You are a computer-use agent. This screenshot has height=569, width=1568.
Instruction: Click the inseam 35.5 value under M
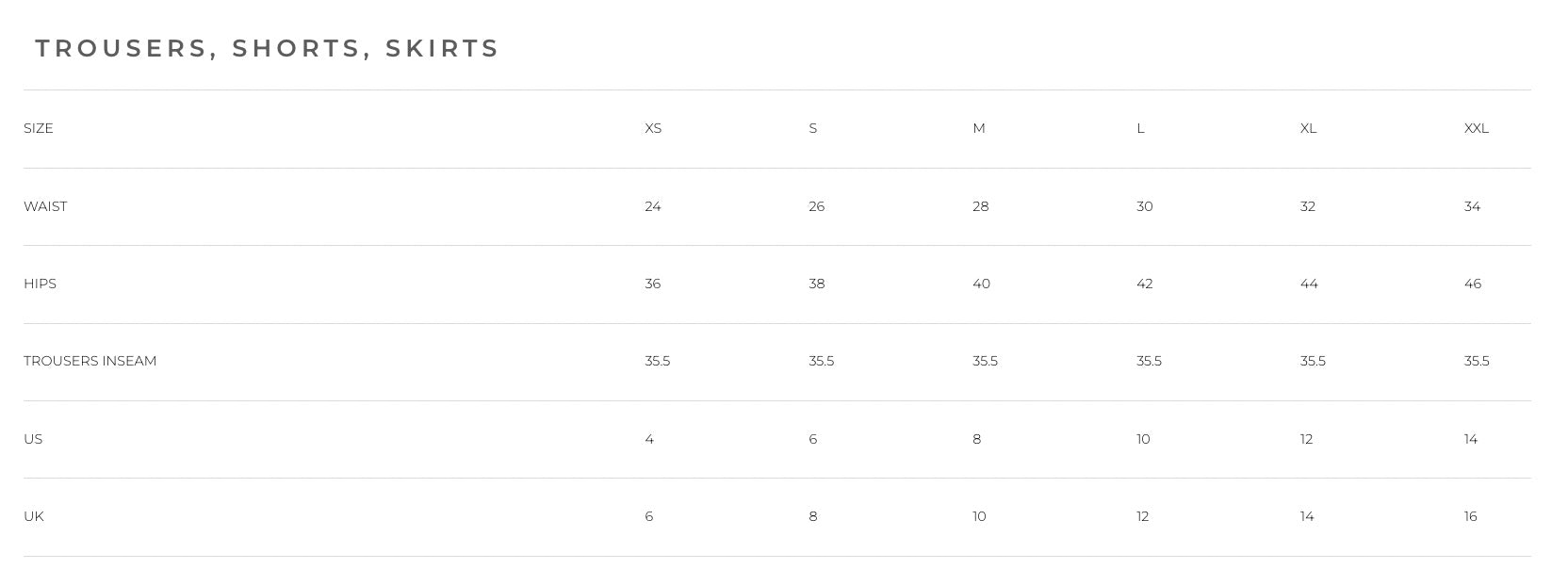pos(985,361)
